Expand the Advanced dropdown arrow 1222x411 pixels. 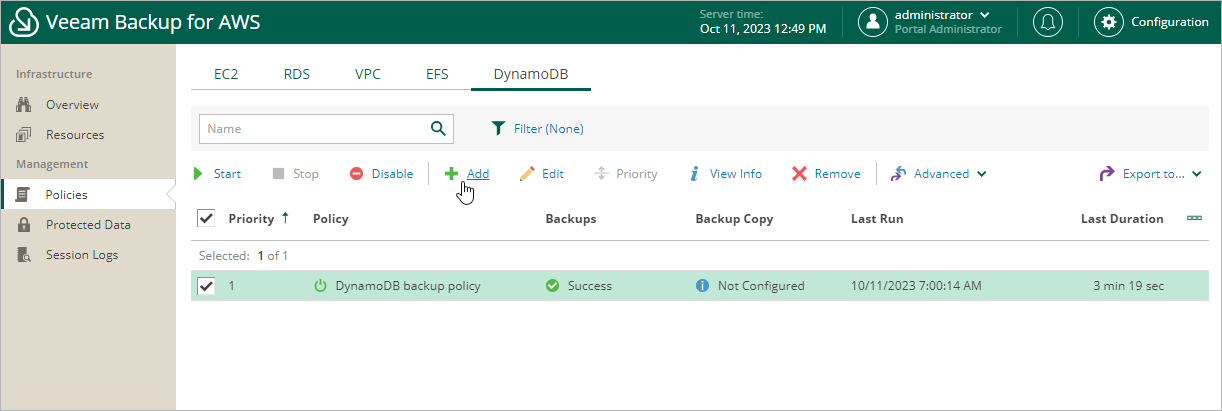pyautogui.click(x=982, y=174)
